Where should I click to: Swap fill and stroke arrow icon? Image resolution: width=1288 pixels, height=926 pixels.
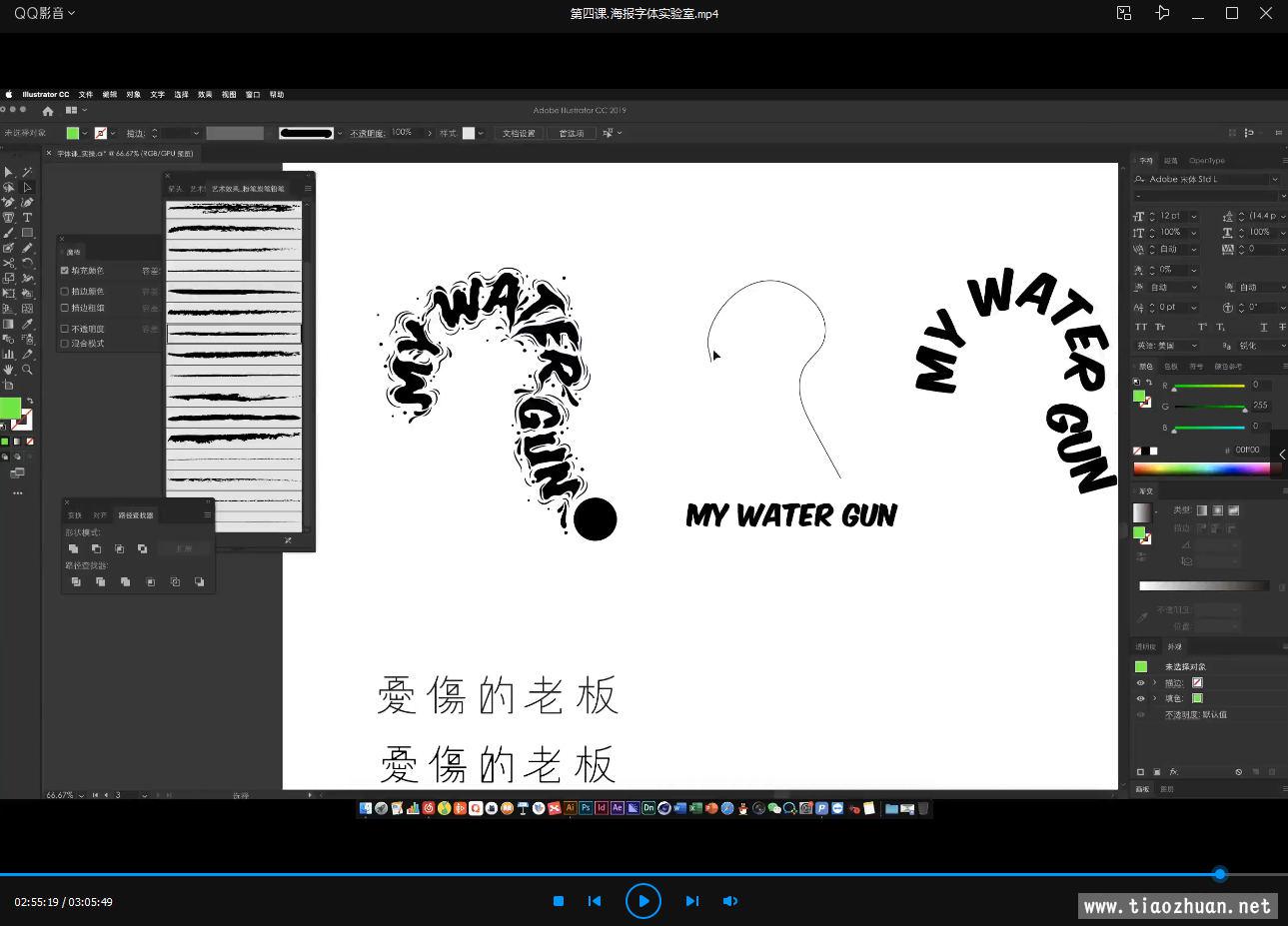click(x=30, y=401)
